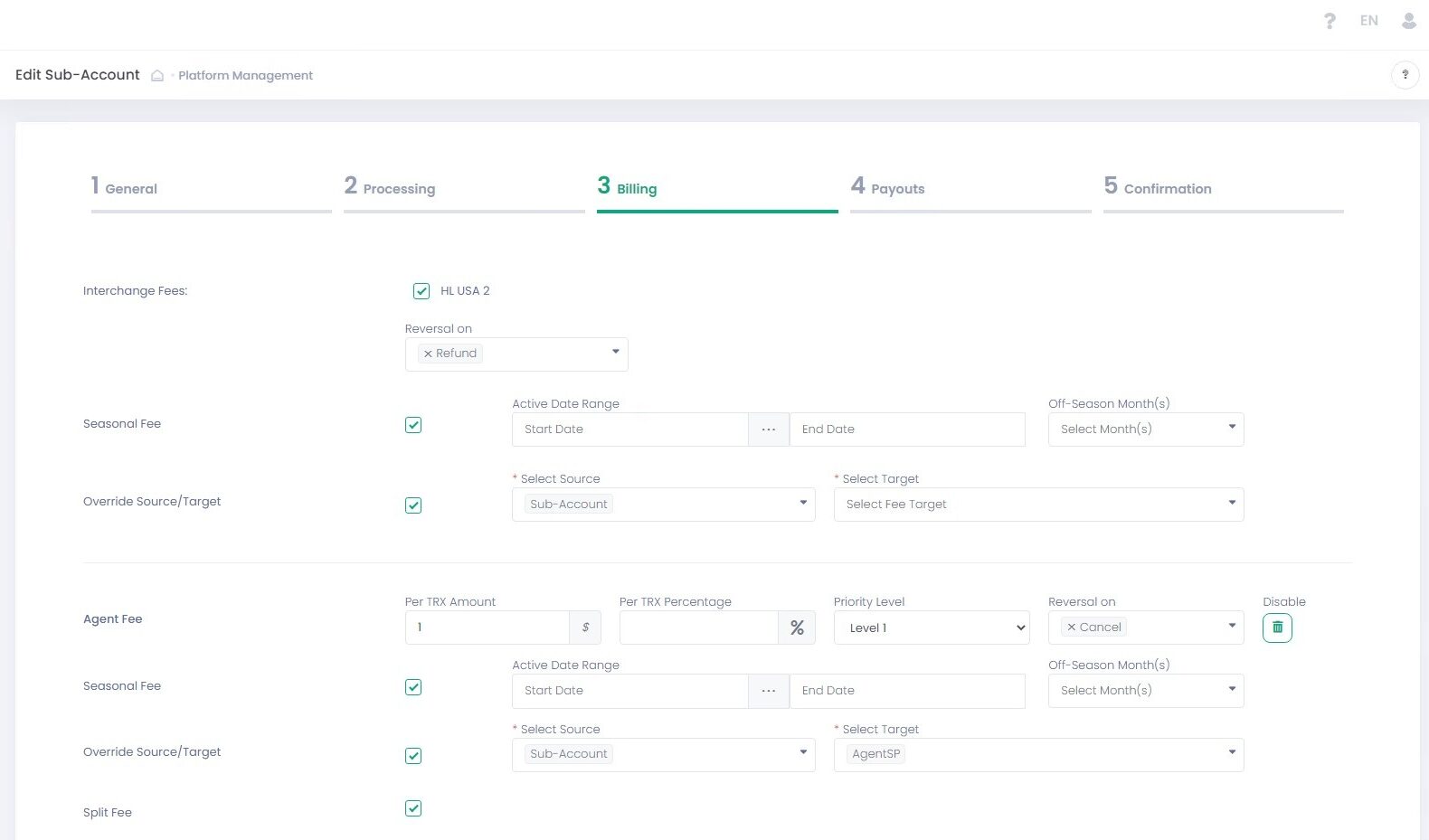
Task: Open the Platform Management breadcrumb link
Action: click(245, 76)
